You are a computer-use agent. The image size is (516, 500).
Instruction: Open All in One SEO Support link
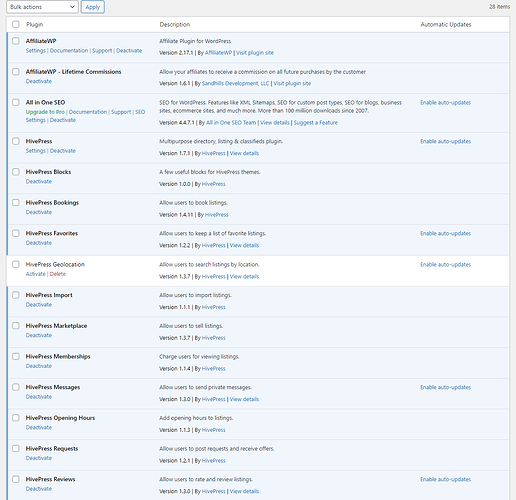[x=121, y=112]
